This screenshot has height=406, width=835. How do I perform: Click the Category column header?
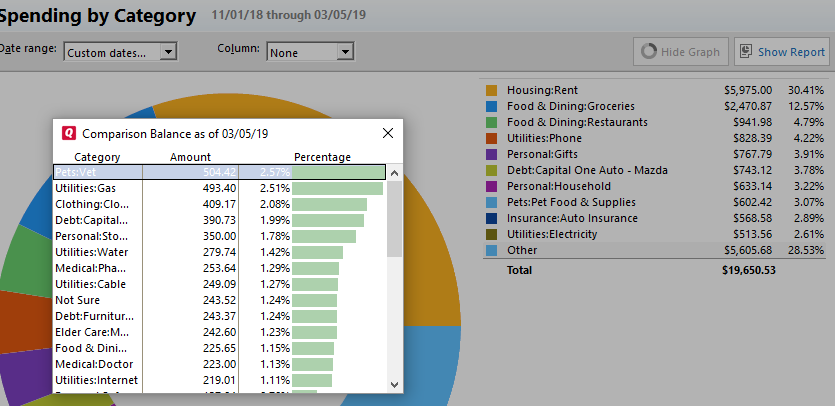97,157
